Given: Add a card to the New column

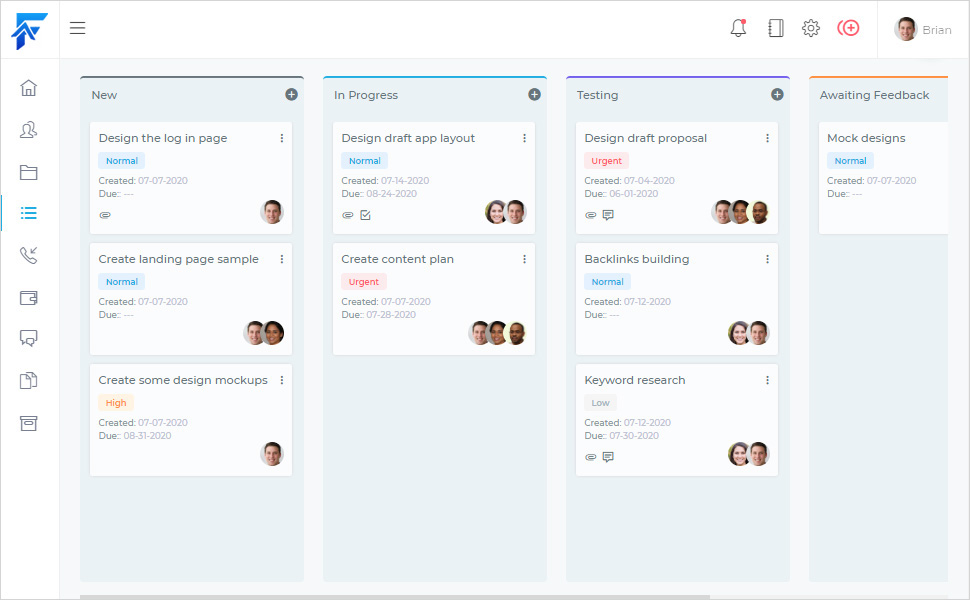Looking at the screenshot, I should coord(291,95).
